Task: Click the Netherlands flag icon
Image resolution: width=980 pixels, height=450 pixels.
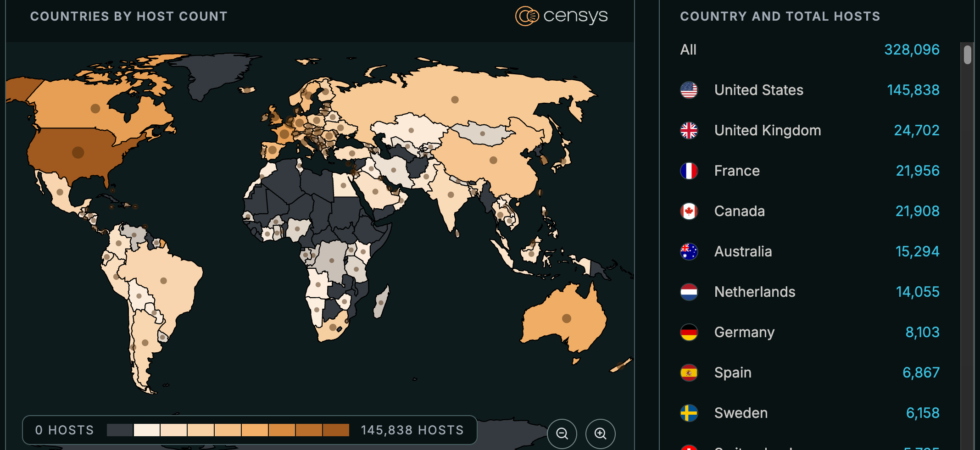Action: click(689, 292)
